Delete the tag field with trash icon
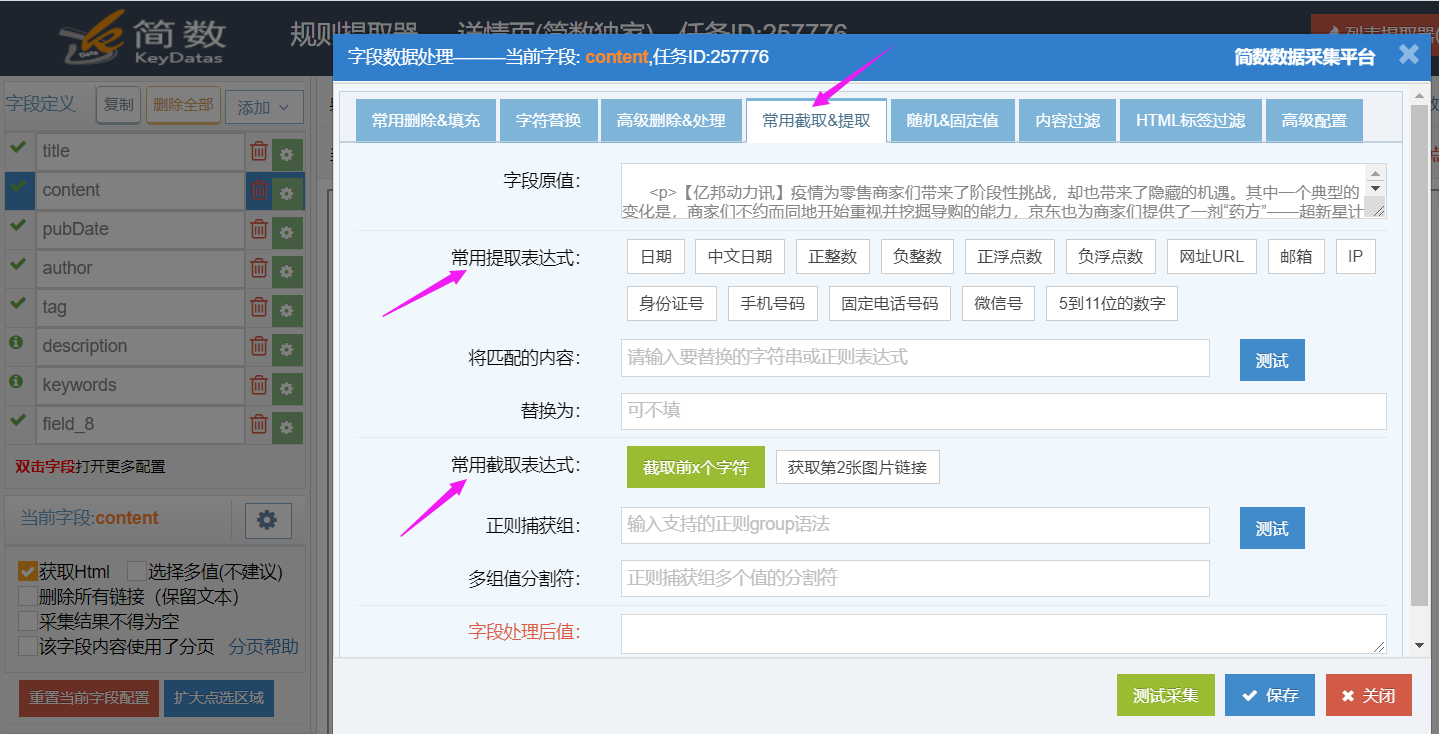 (259, 307)
